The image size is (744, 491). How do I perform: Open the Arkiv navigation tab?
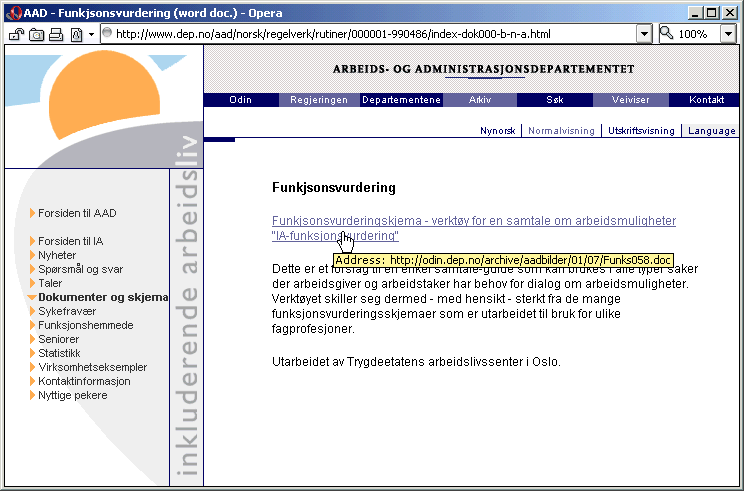point(480,100)
